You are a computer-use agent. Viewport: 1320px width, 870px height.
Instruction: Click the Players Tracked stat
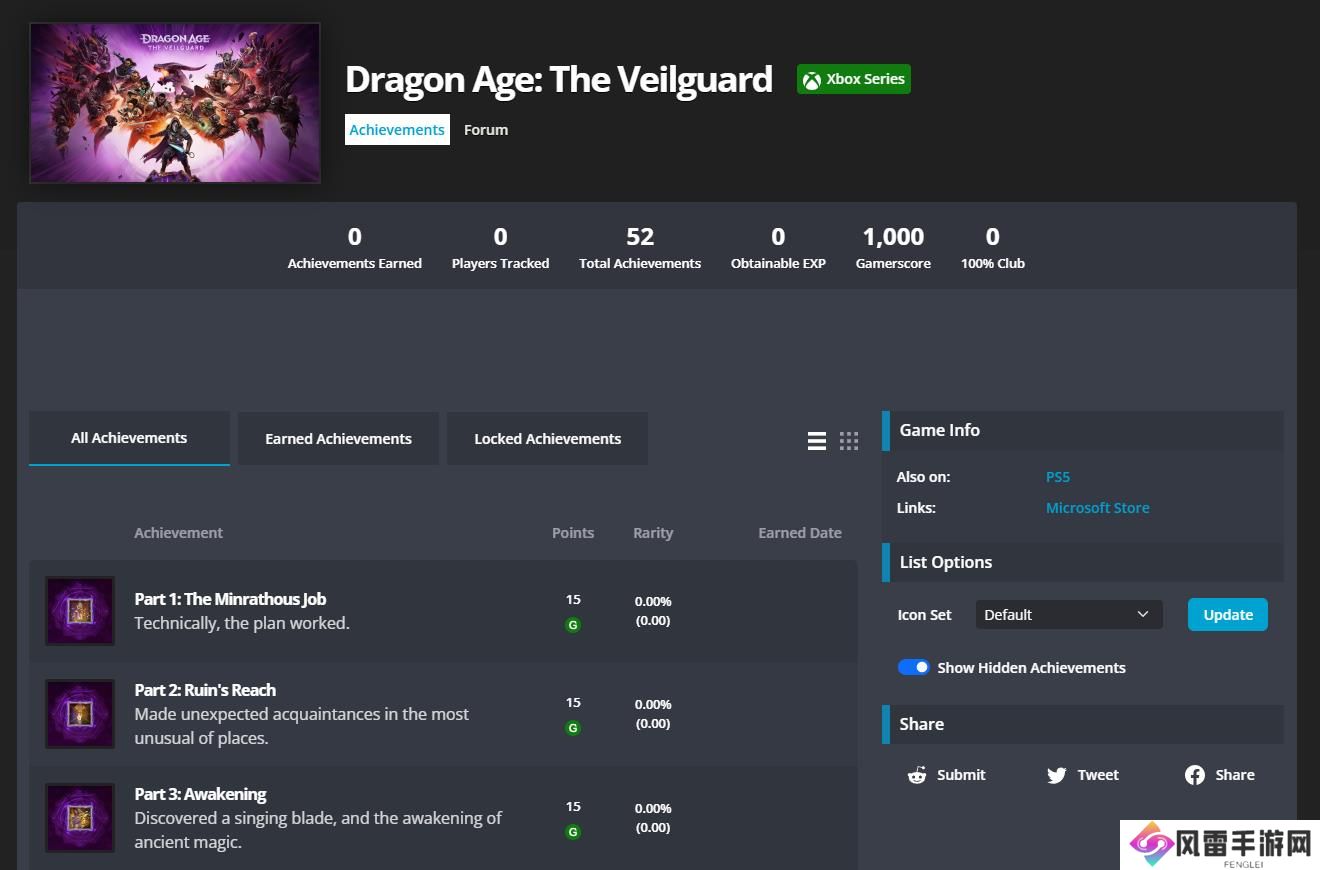(500, 248)
